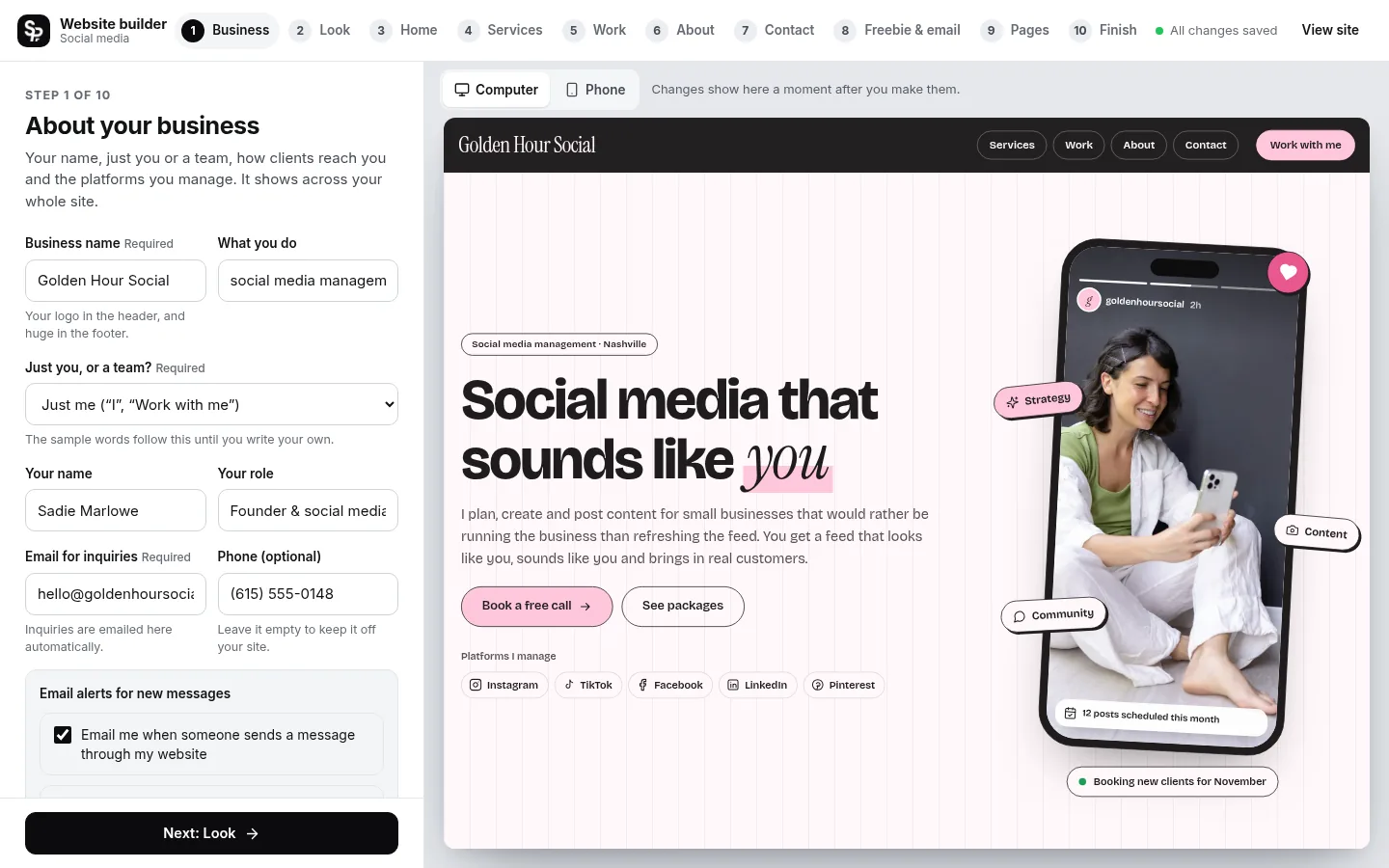Screen dimensions: 1389x868
Task: Click the 12 posts scheduled this month label
Action: [x=1151, y=716]
